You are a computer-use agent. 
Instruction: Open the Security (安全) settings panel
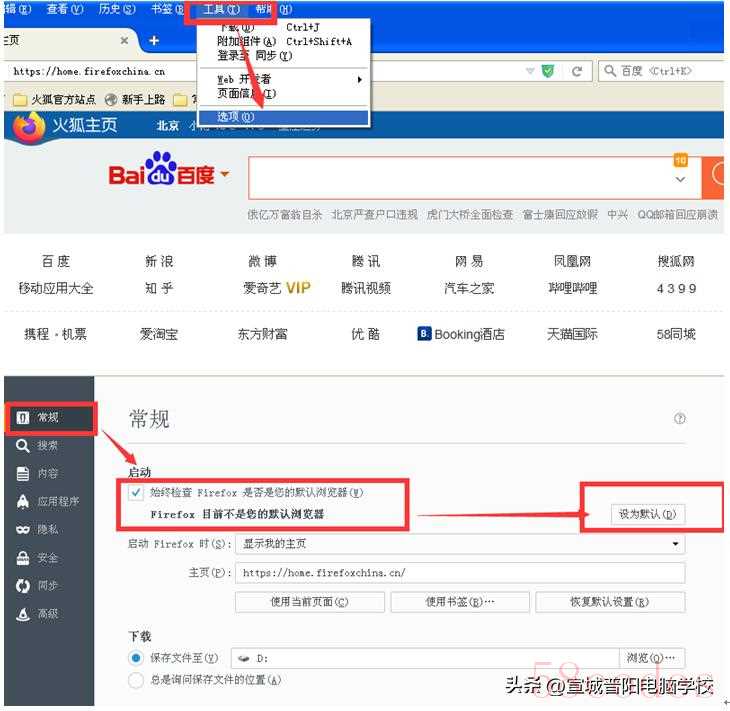click(47, 558)
